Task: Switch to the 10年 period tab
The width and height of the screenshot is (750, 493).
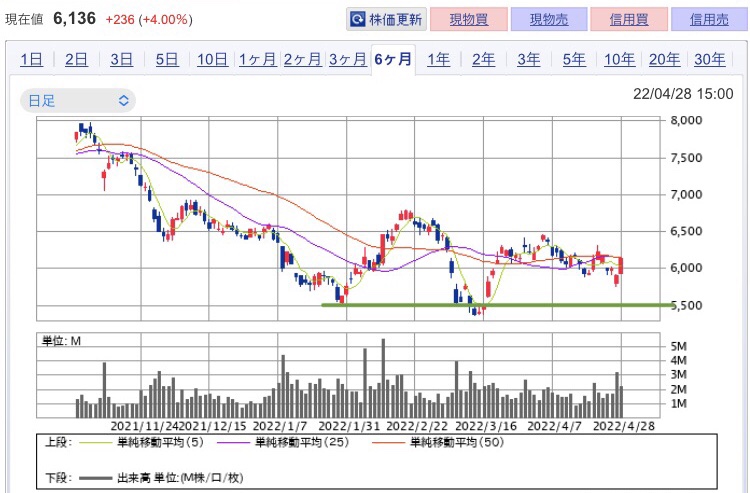Action: [619, 59]
